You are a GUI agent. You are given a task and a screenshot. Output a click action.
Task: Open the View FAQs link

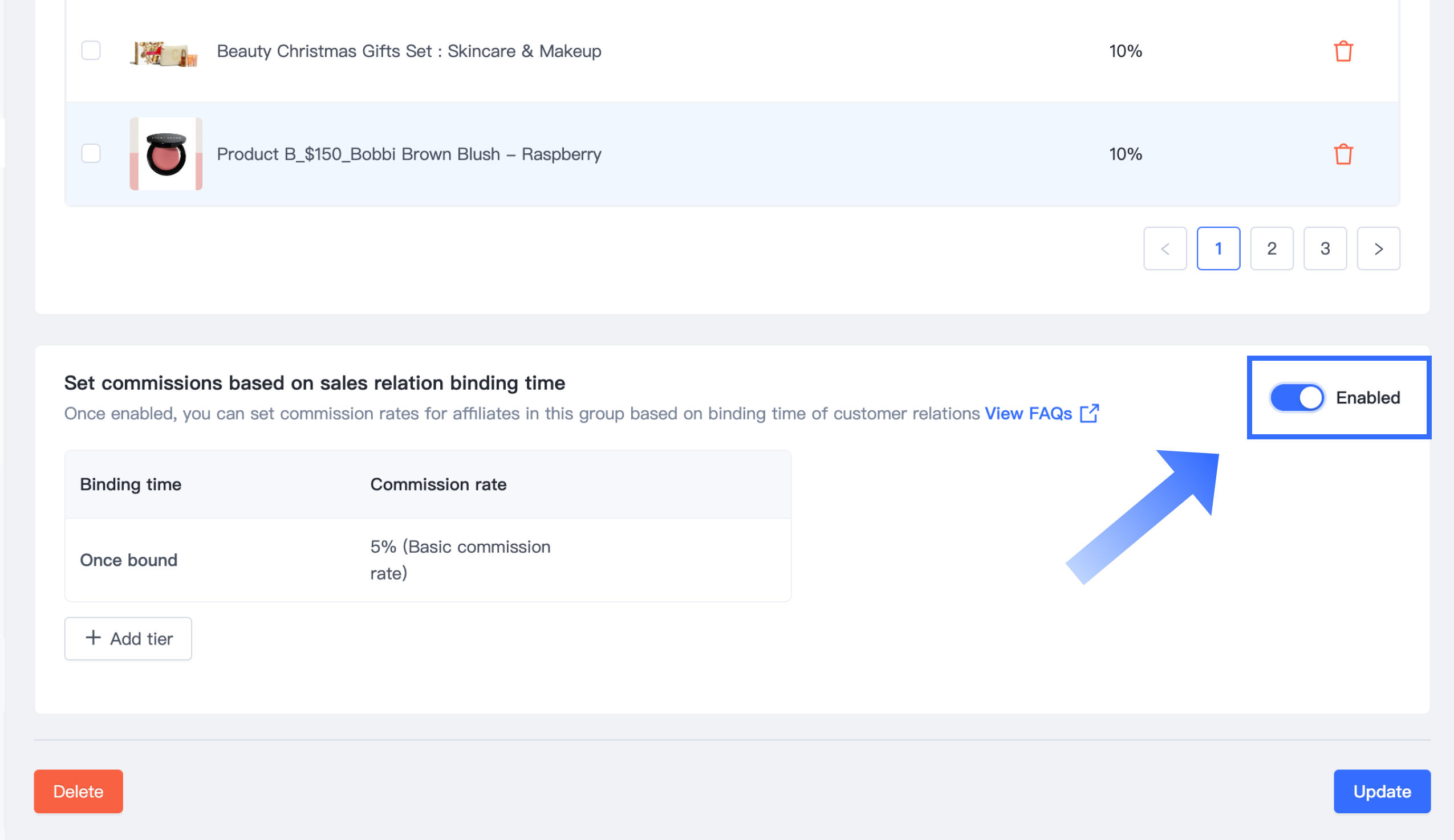pyautogui.click(x=1027, y=413)
